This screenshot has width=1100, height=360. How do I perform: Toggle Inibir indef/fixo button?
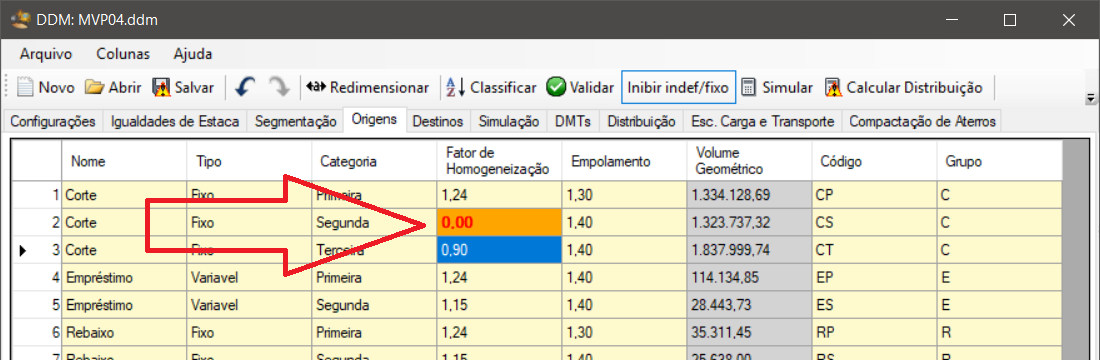click(678, 88)
